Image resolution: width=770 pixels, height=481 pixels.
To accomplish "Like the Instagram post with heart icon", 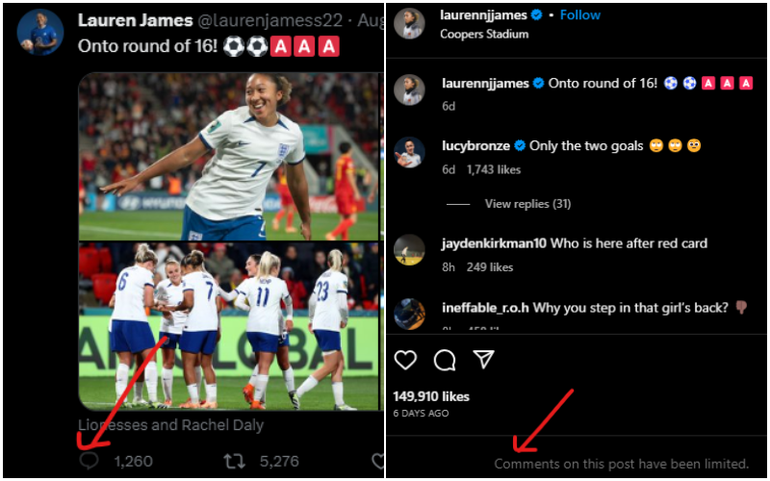I will tap(405, 360).
